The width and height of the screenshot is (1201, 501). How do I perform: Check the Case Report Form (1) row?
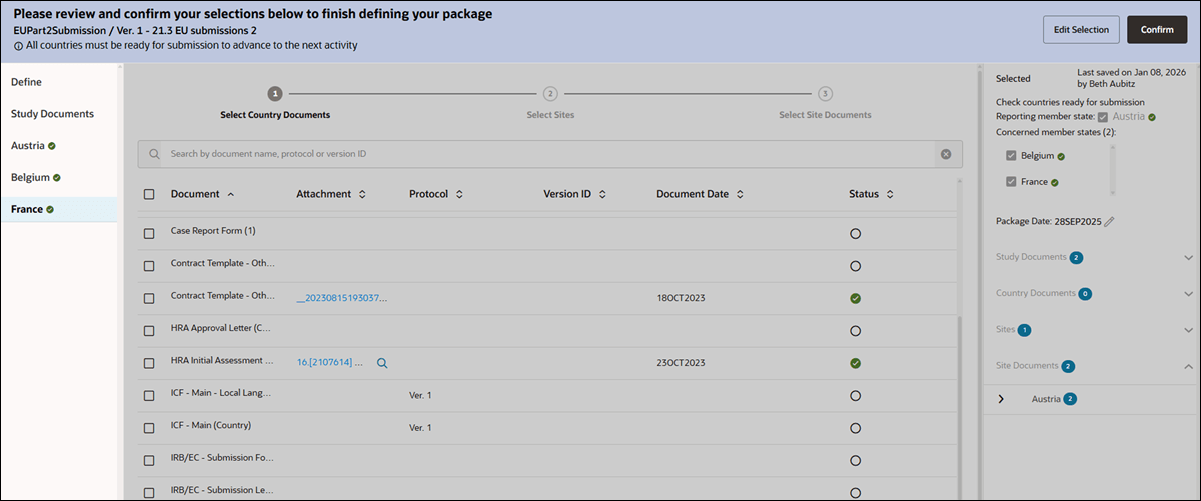149,233
